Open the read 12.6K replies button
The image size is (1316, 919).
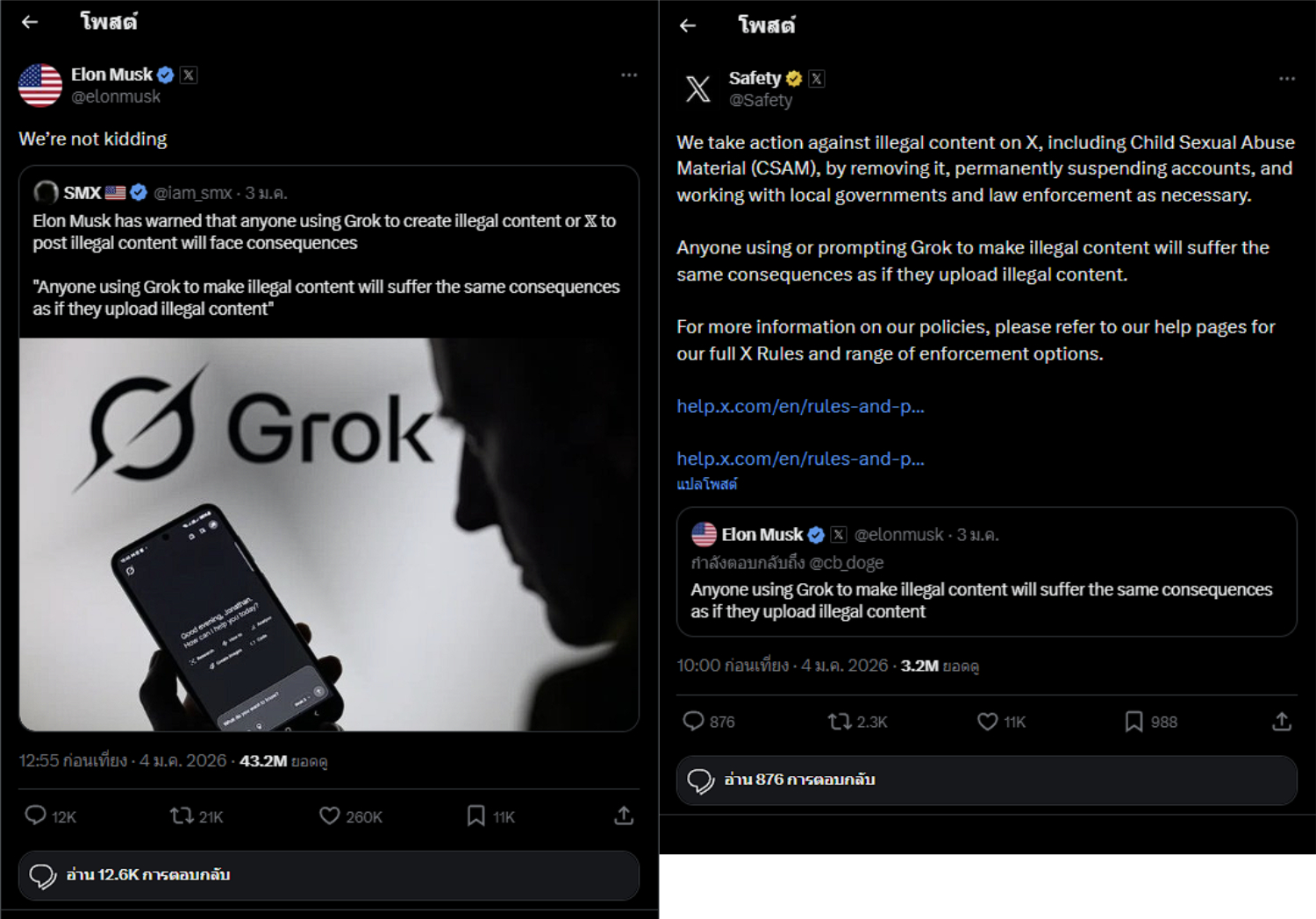(329, 875)
